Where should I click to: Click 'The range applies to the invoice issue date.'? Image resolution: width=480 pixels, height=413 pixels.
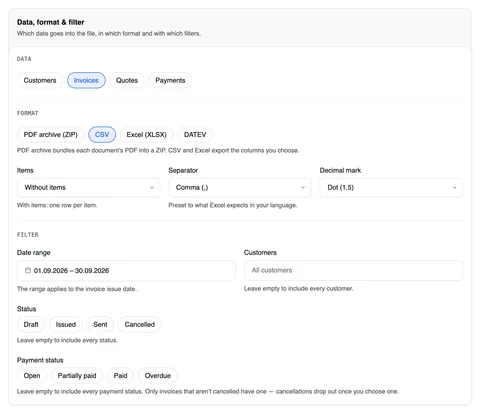click(x=77, y=289)
